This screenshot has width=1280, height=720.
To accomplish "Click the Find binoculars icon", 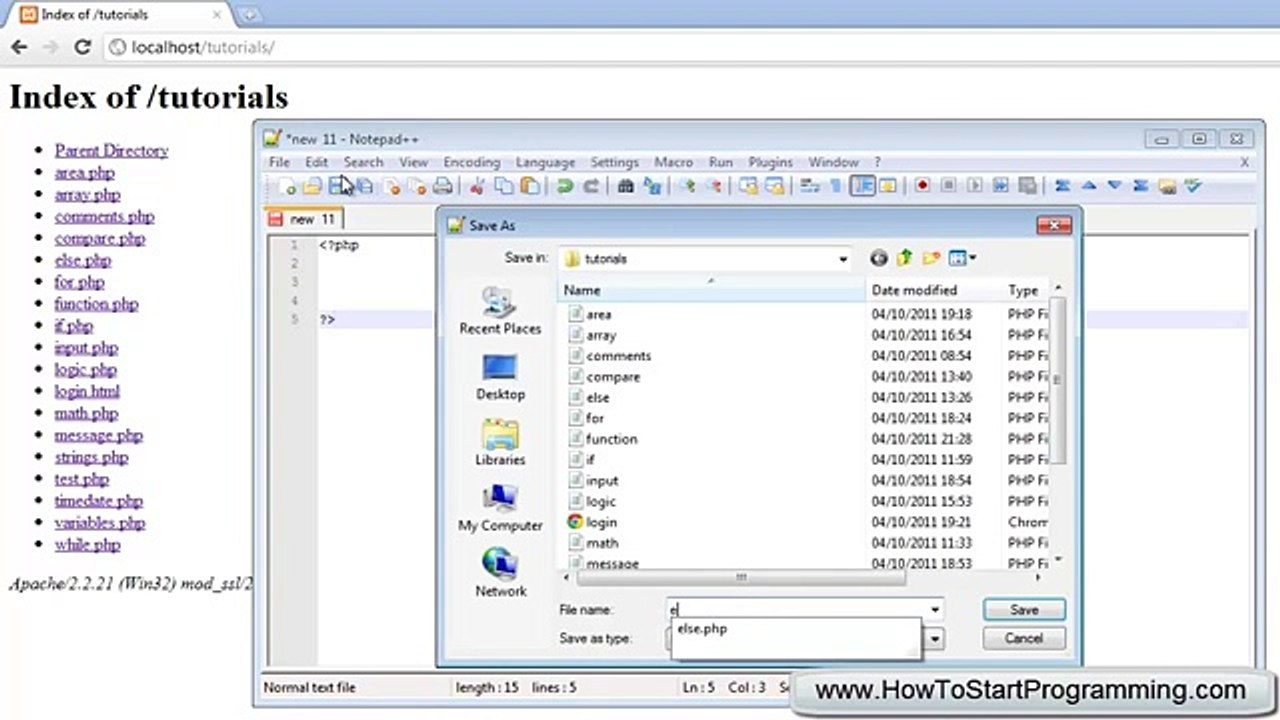I will click(625, 186).
